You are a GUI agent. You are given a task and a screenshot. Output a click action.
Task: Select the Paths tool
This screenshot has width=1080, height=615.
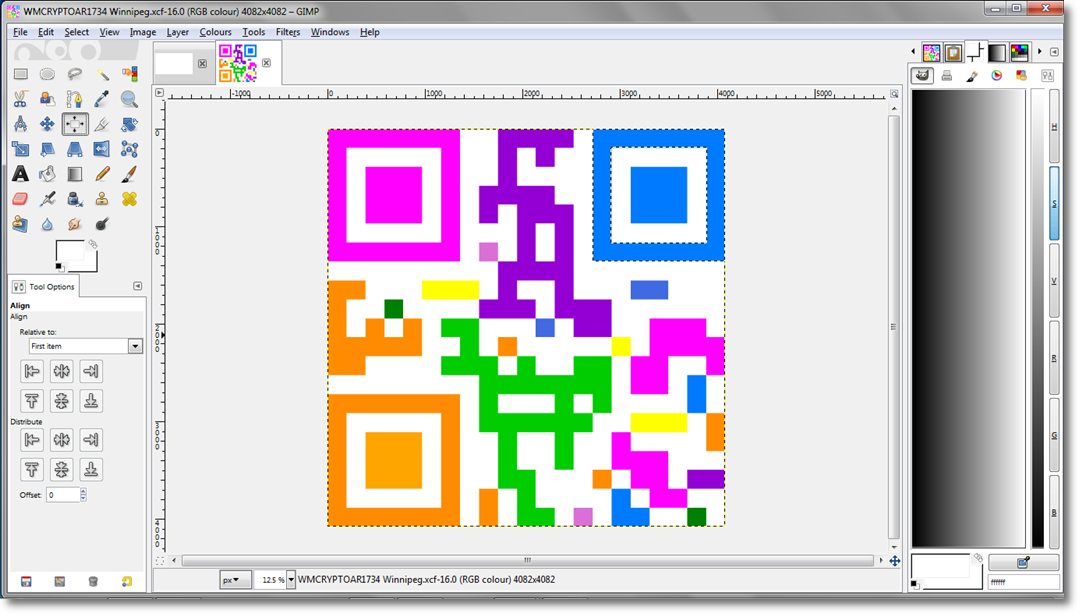(x=74, y=99)
